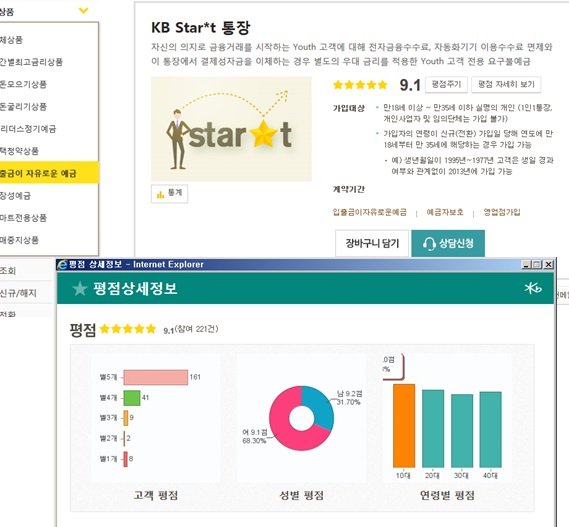569x527 pixels.
Task: Click the 통계 statistics bar-chart icon
Action: click(160, 195)
